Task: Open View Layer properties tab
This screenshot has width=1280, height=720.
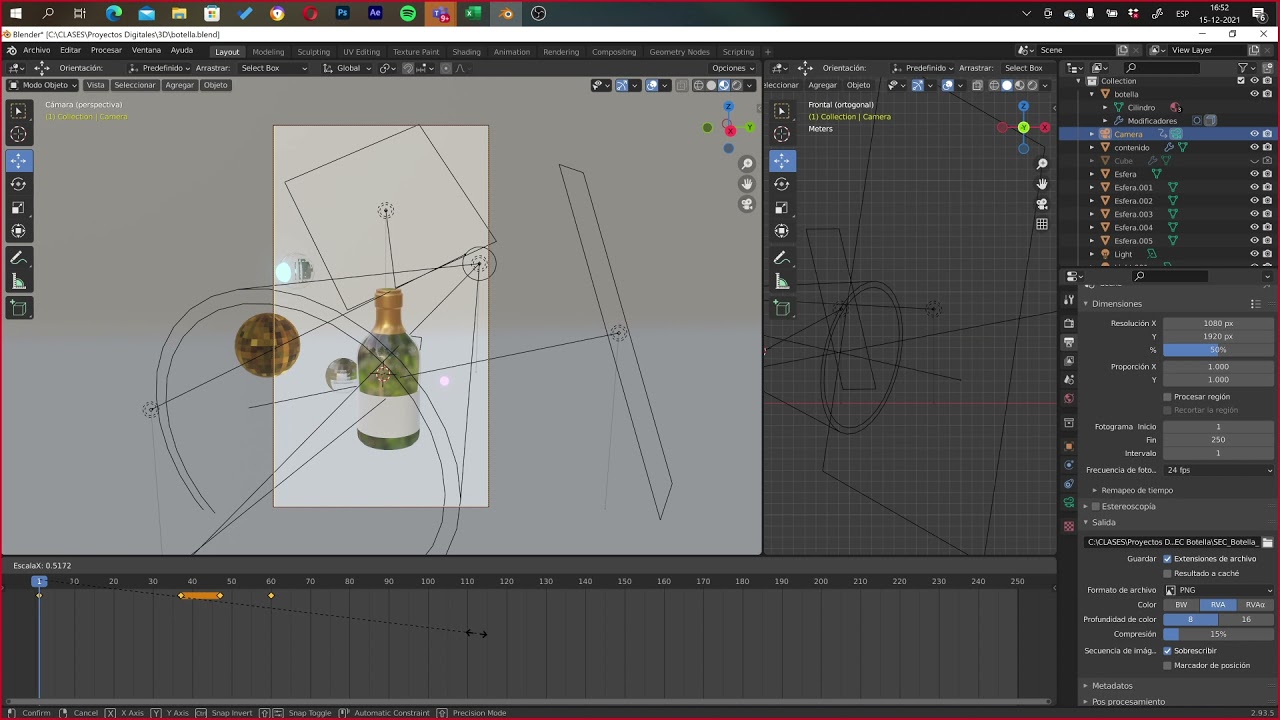Action: pos(1069,361)
